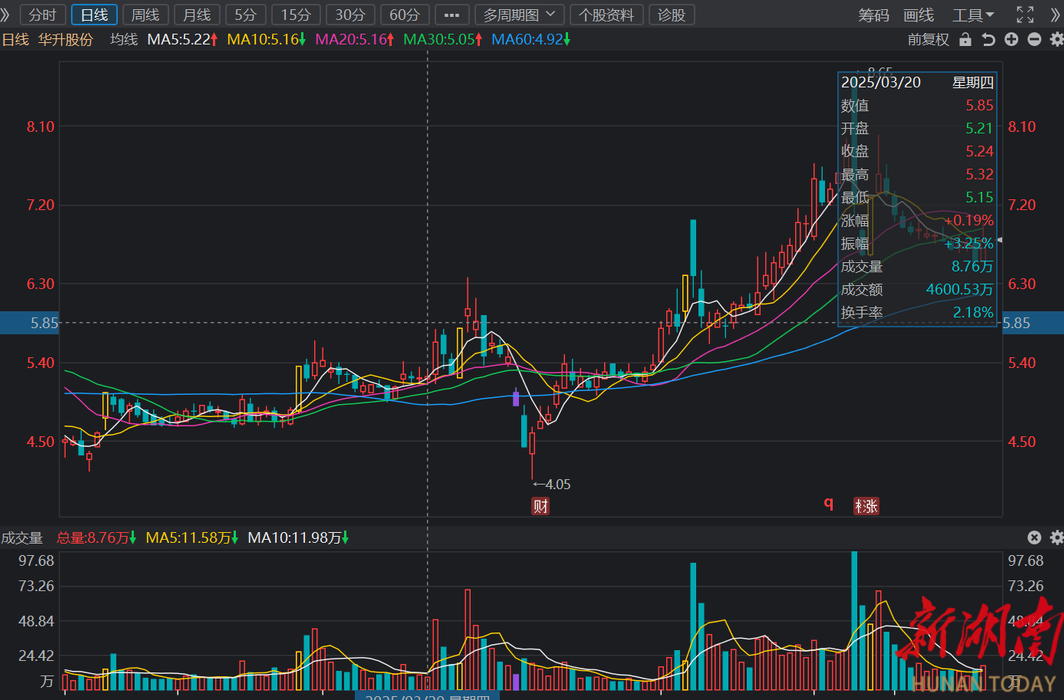Click the volume MA5:11.58万 value
1064x700 pixels.
pos(192,538)
